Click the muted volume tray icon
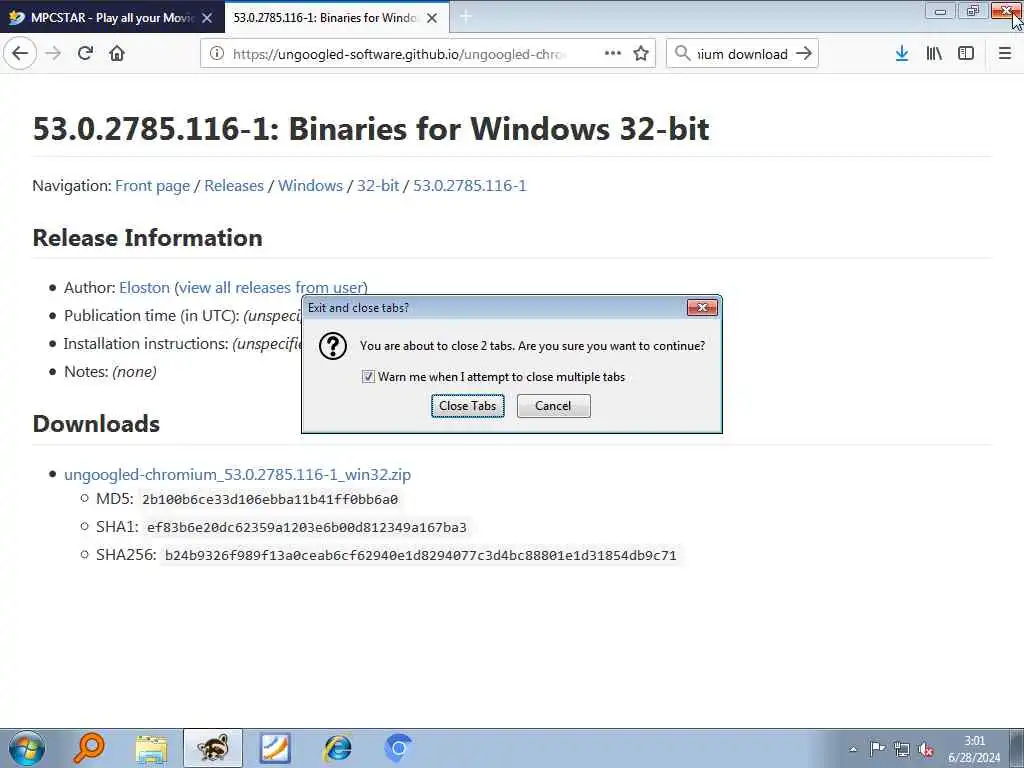 coord(926,749)
